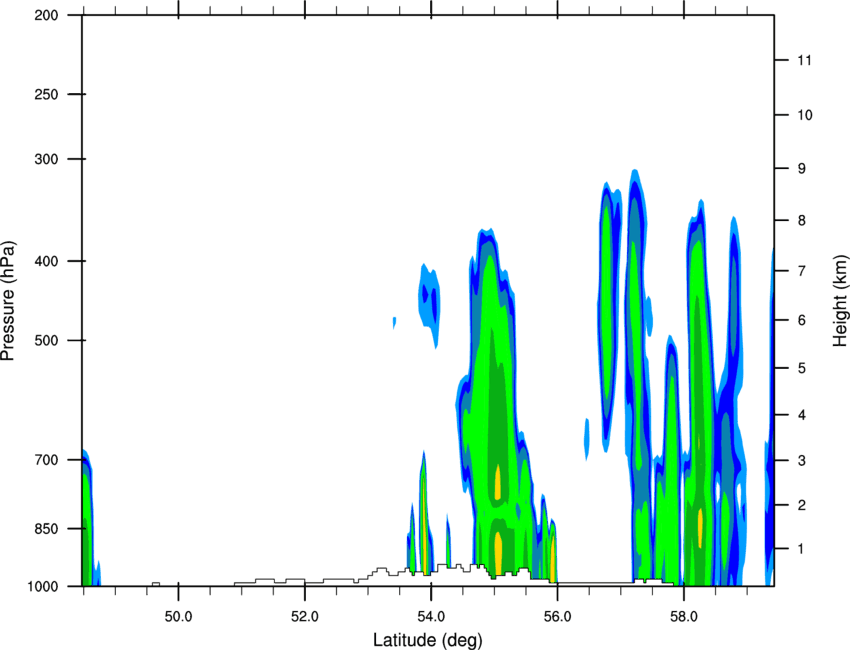Click the 8 km height label

802,221
